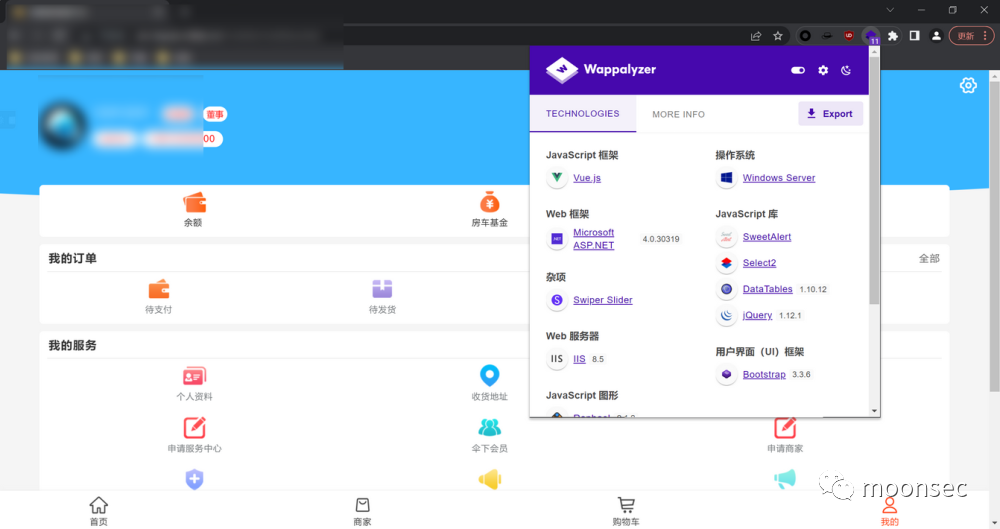View 待发货 pending shipment orders

point(382,297)
